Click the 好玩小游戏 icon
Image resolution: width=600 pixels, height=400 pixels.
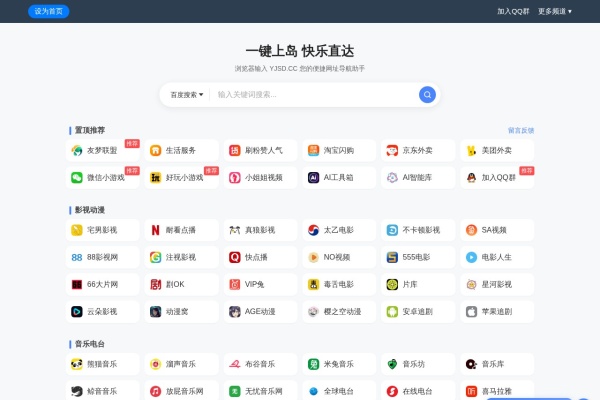click(155, 178)
